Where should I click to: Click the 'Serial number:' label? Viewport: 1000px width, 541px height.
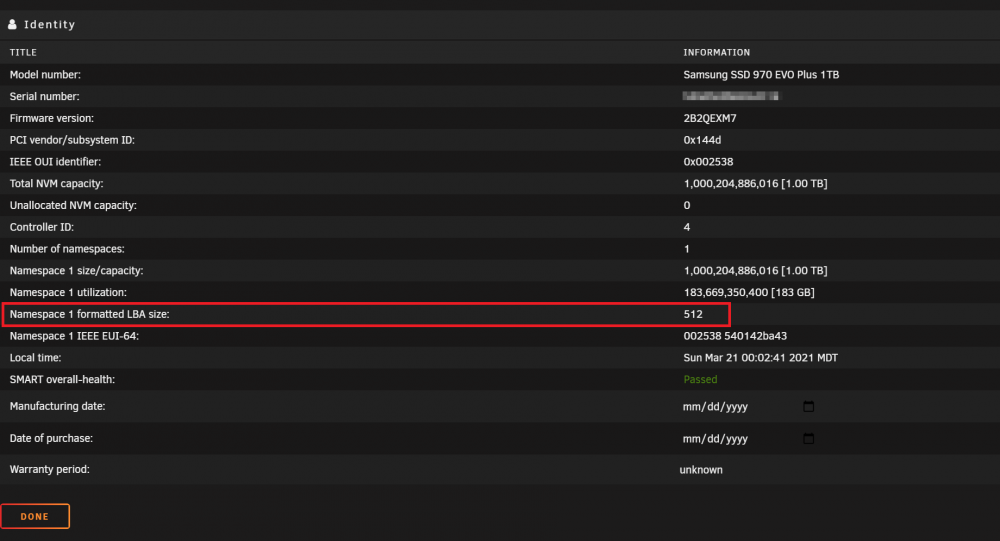(x=45, y=96)
